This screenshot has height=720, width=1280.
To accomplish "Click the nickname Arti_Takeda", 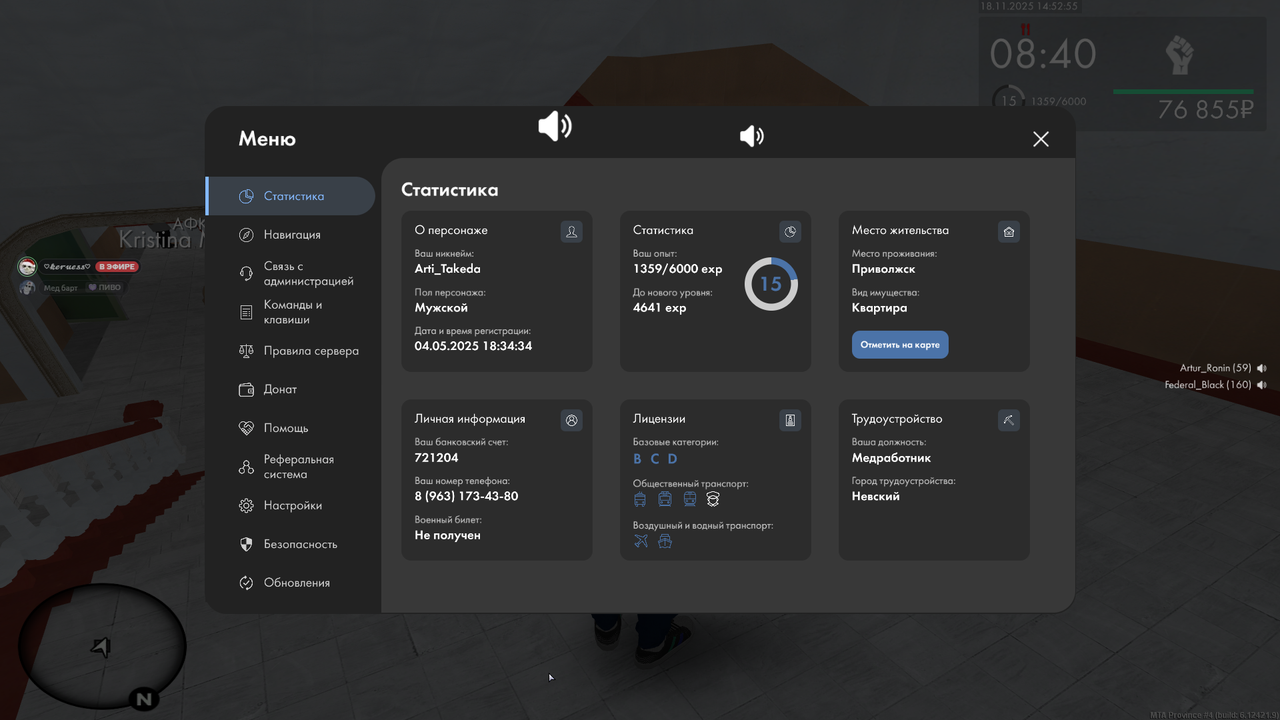I will [448, 269].
